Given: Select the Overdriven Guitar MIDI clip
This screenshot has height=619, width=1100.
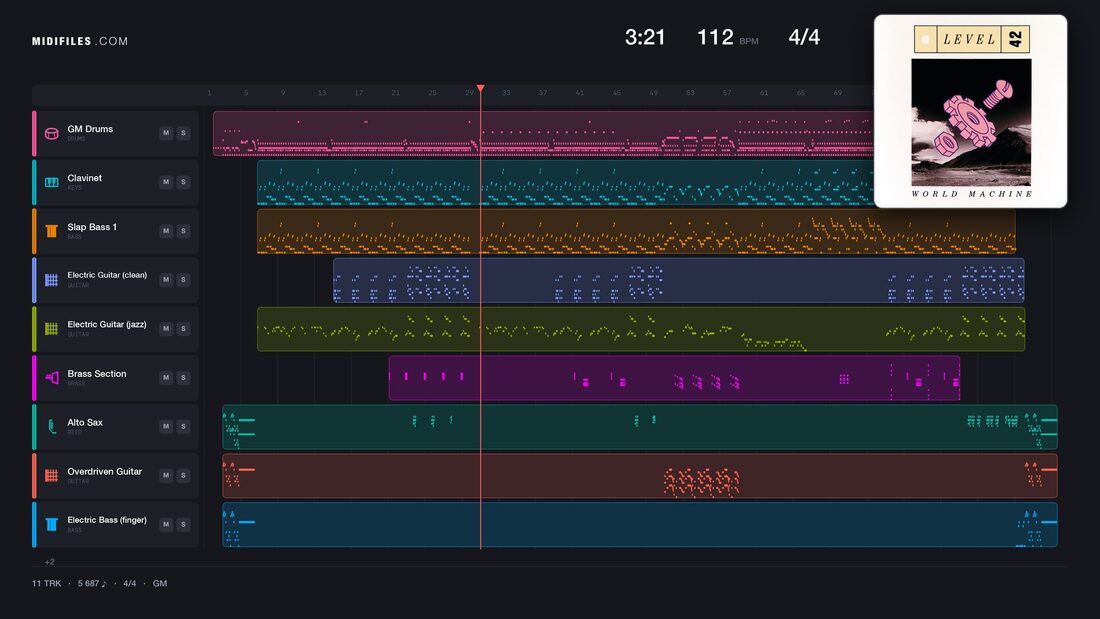Looking at the screenshot, I should 640,475.
